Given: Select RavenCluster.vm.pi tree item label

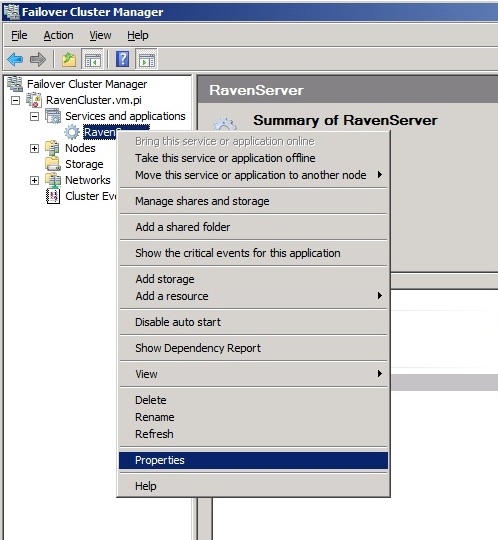Looking at the screenshot, I should tap(94, 100).
